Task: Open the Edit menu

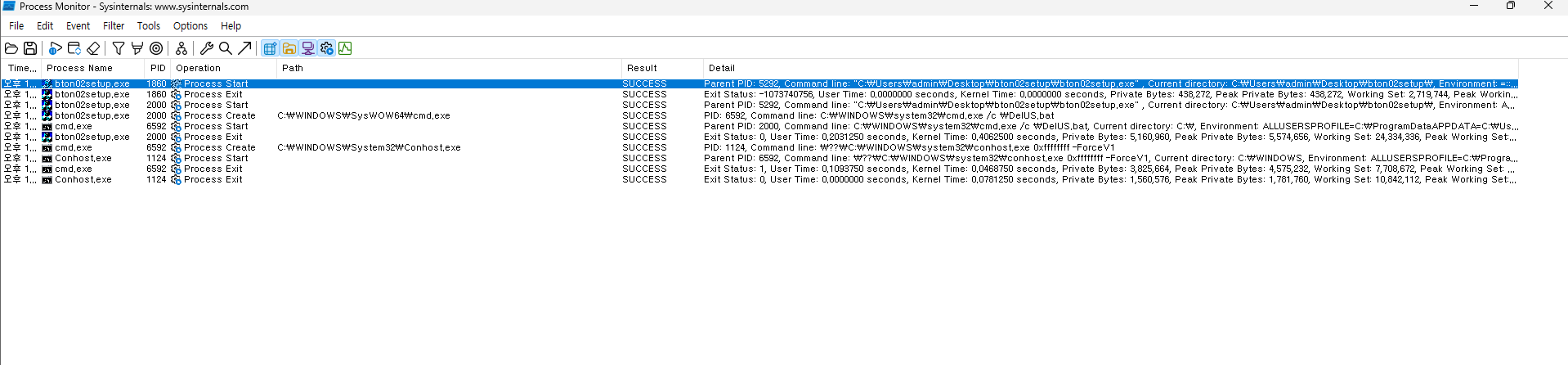Action: (45, 26)
